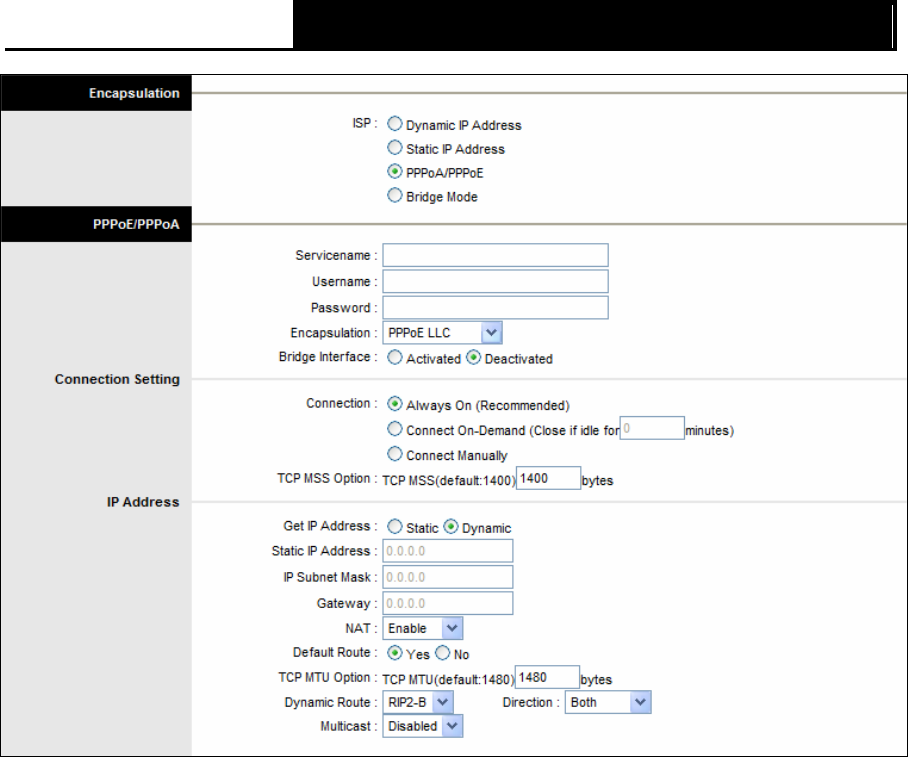Set Default Route to No

click(442, 653)
